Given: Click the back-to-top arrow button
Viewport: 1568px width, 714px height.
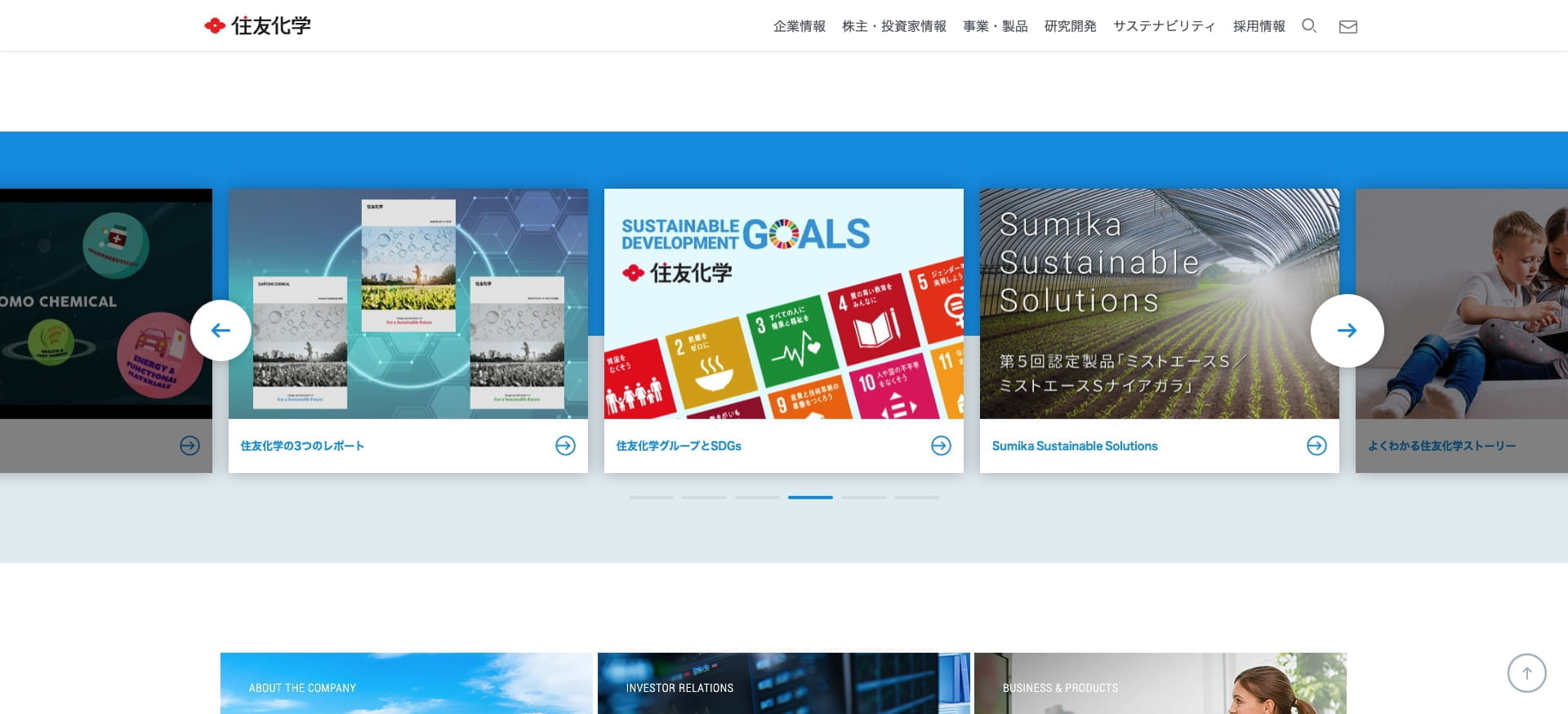Looking at the screenshot, I should pos(1527,673).
